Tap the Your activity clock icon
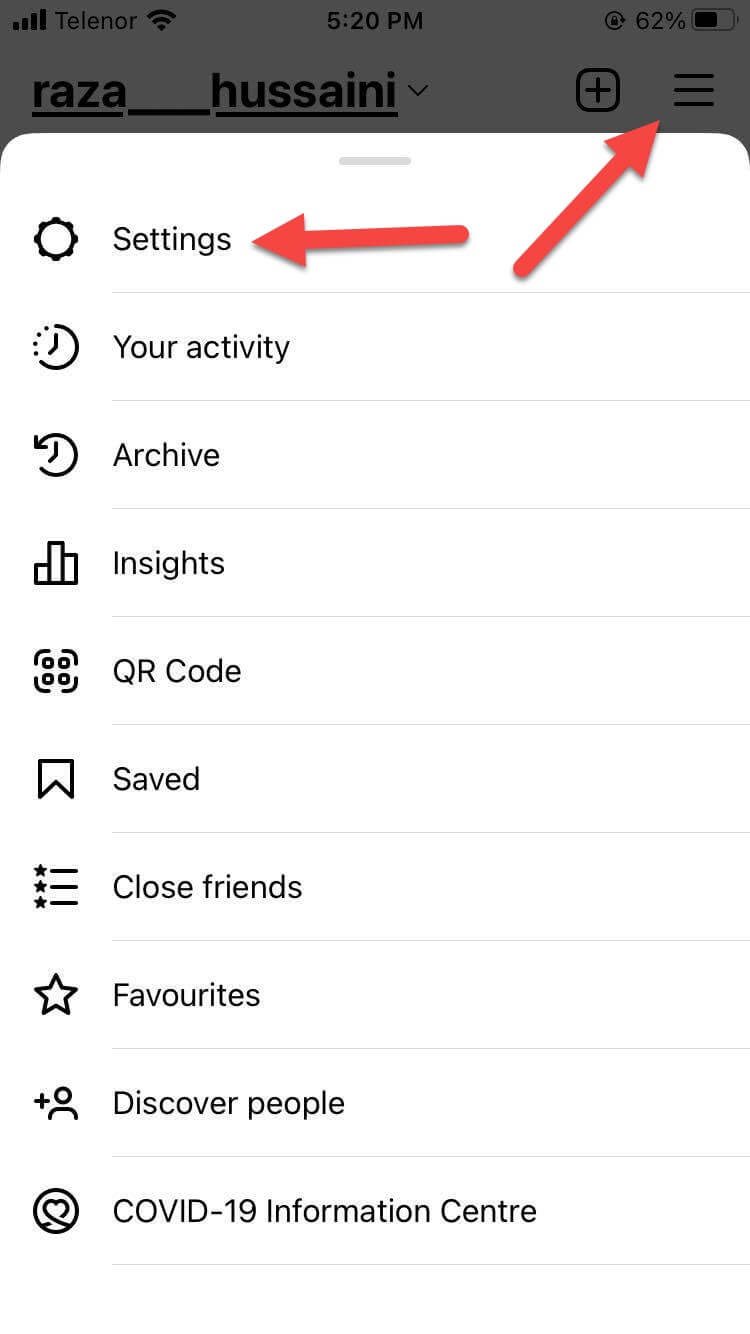 pos(55,347)
